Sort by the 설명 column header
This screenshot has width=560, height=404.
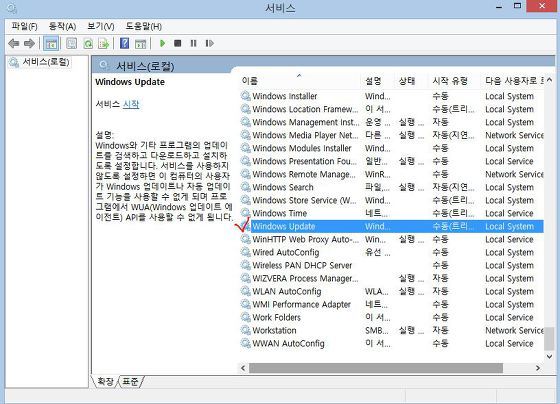pos(378,81)
